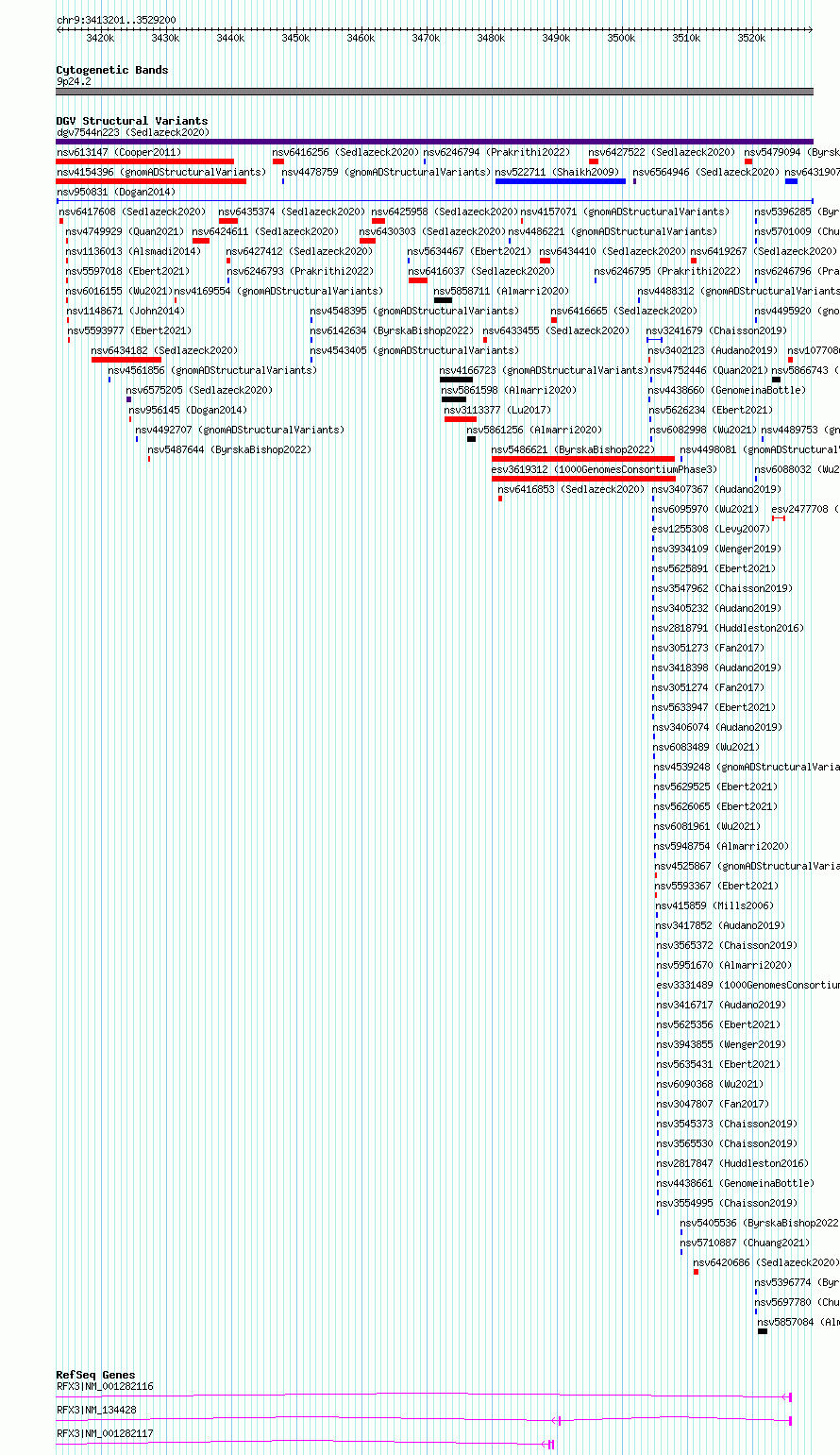The image size is (840, 1455).
Task: Click the nsv3047807 (Fan2017) label
Action: (x=714, y=1104)
